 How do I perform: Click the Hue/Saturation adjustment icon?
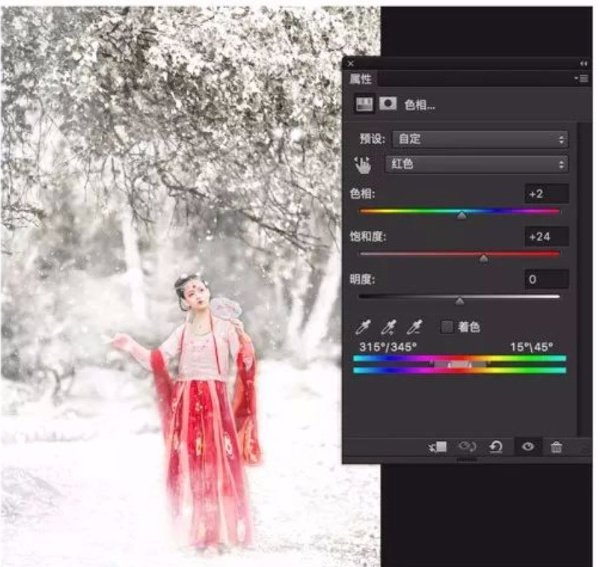[x=365, y=104]
